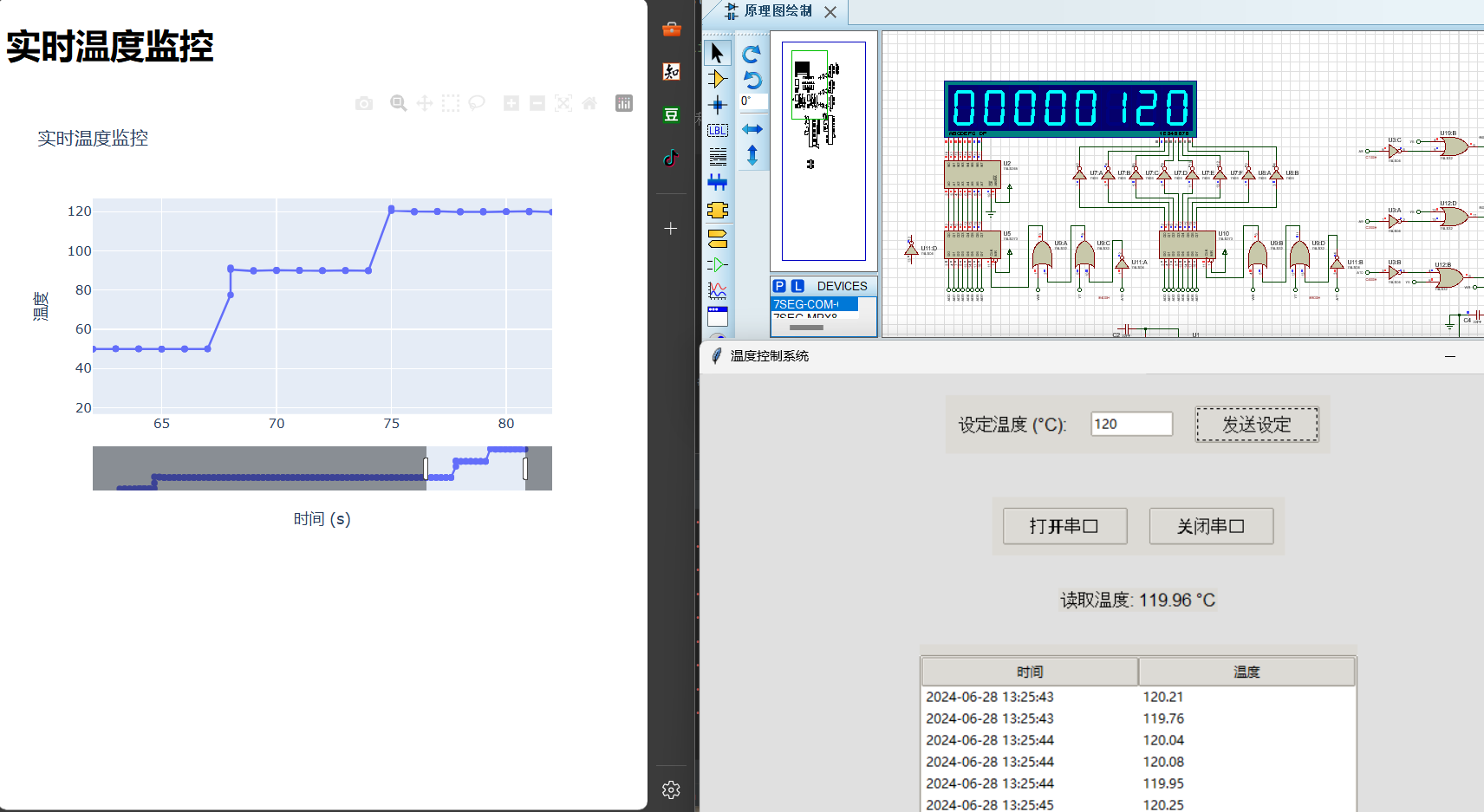This screenshot has width=1484, height=812.
Task: Select the terminals mode tool
Action: click(718, 237)
